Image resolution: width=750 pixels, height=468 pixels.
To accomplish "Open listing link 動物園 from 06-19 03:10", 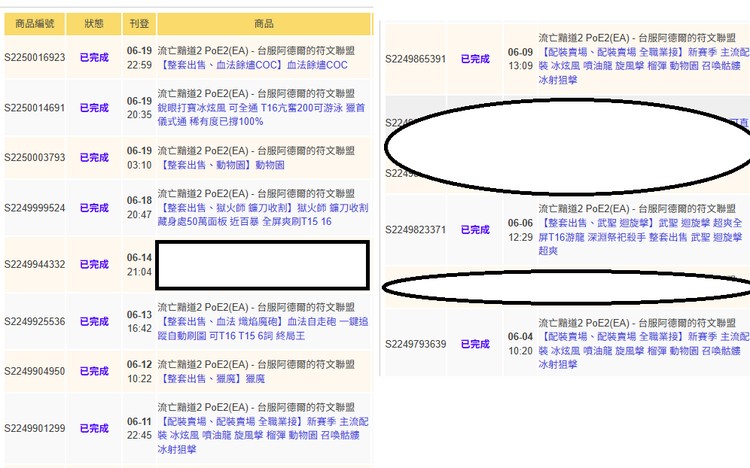I will pyautogui.click(x=221, y=165).
